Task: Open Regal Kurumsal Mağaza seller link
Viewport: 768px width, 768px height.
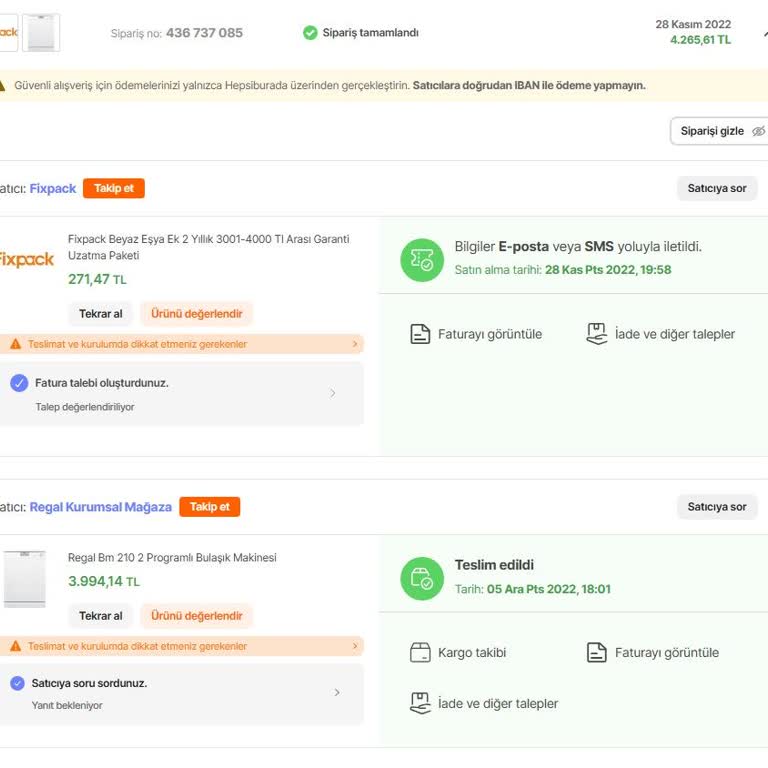Action: [x=100, y=507]
